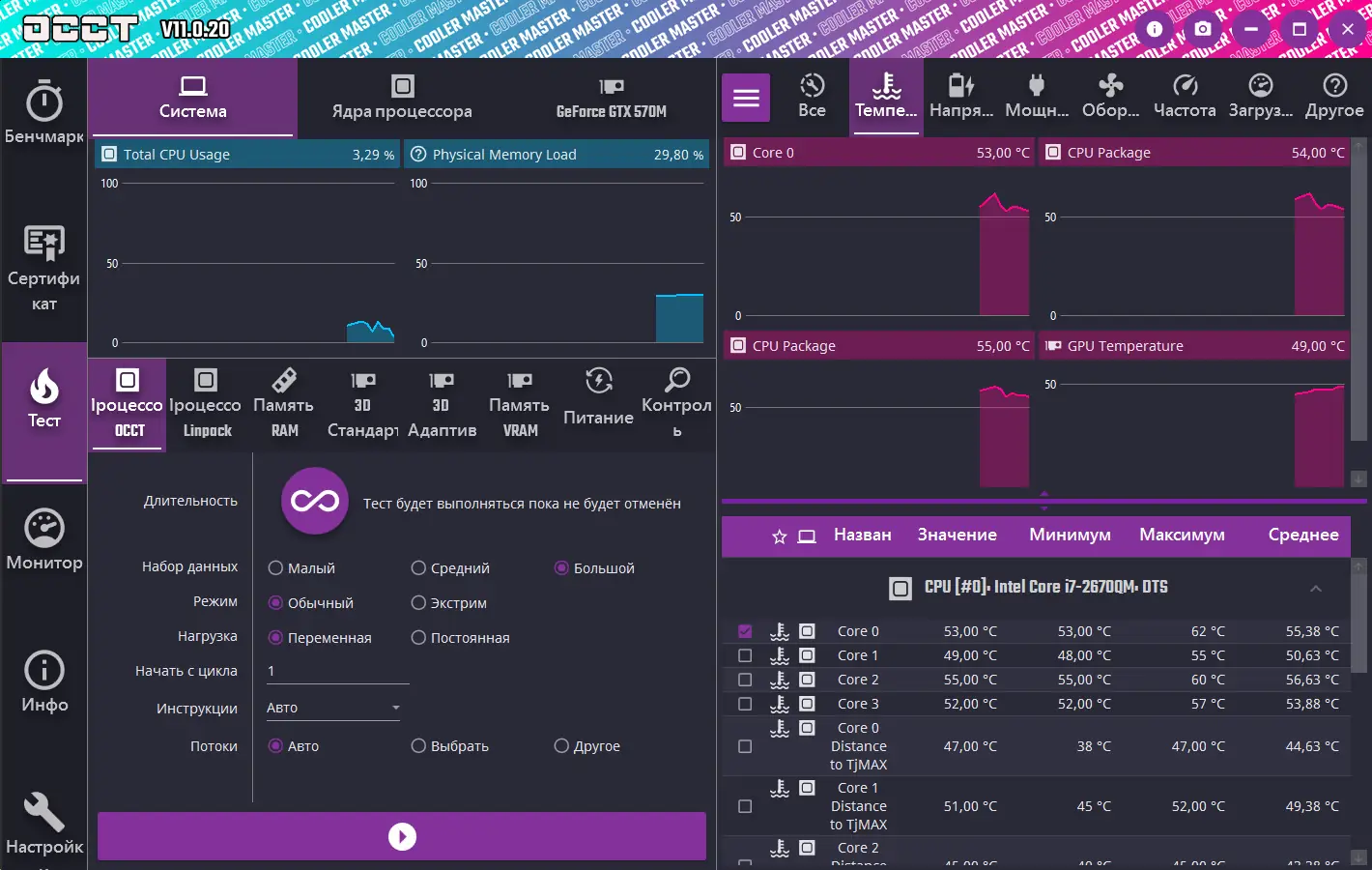
Task: Select the Малый dataset radio button
Action: [275, 568]
